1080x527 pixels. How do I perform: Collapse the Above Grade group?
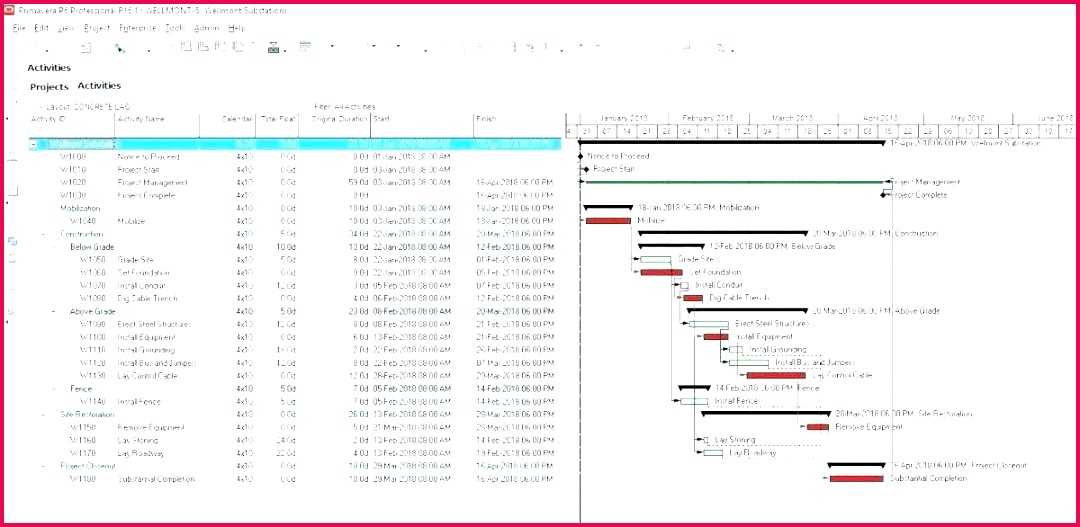[53, 311]
